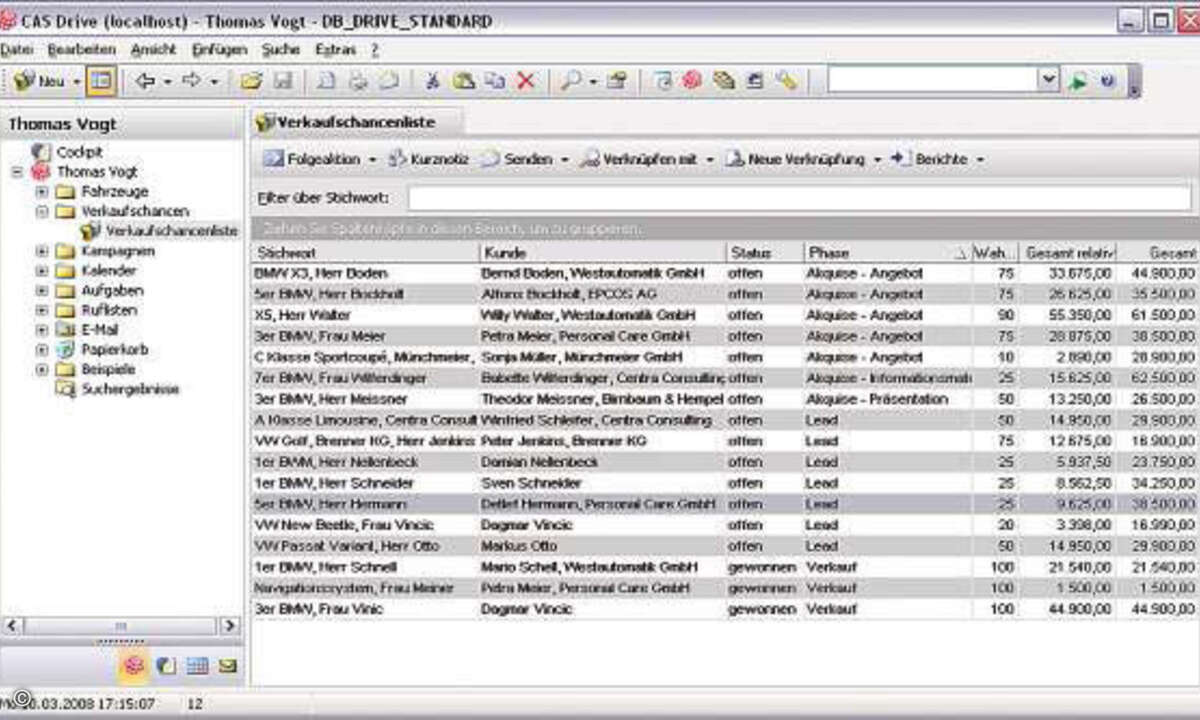Go forward with the right arrow icon
Screen dimensions: 1200x720
(191, 81)
